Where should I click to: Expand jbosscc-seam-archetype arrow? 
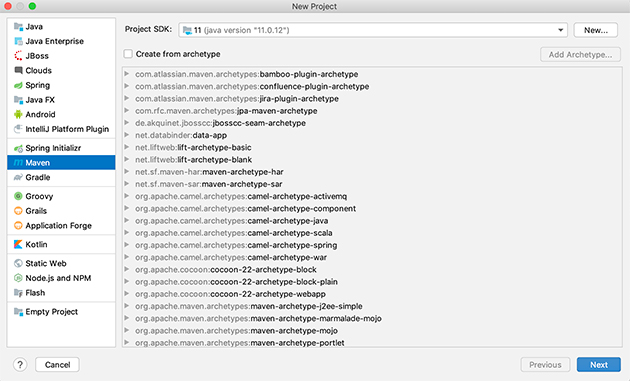point(127,123)
